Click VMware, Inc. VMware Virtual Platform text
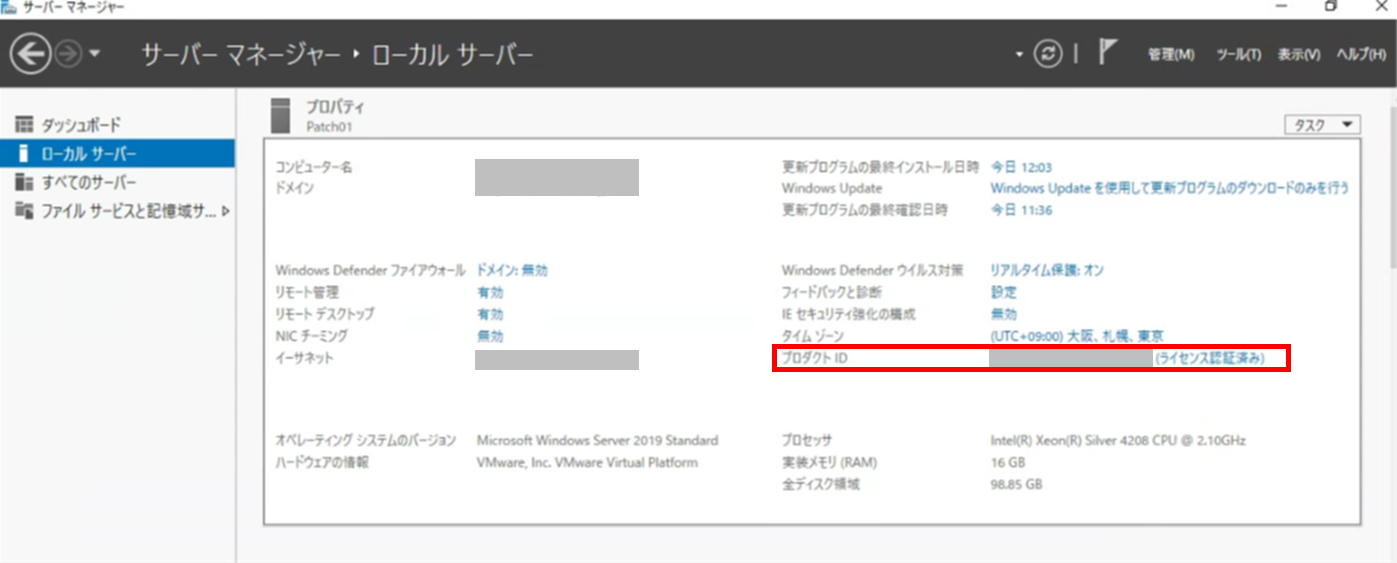Viewport: 1397px width, 563px height. pyautogui.click(x=587, y=462)
